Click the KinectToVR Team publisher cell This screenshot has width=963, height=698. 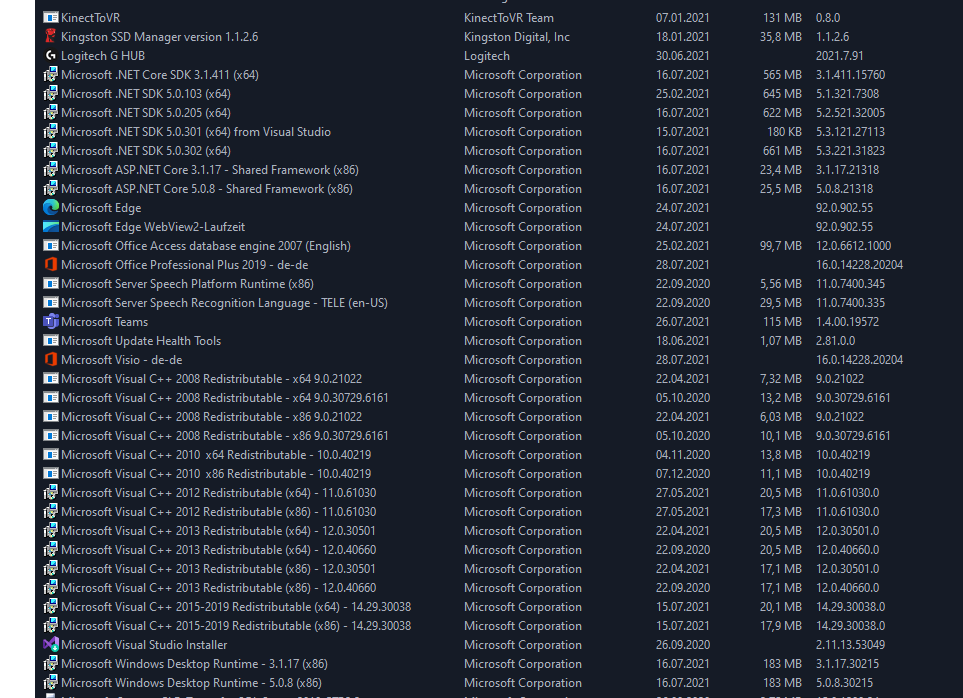[x=509, y=18]
